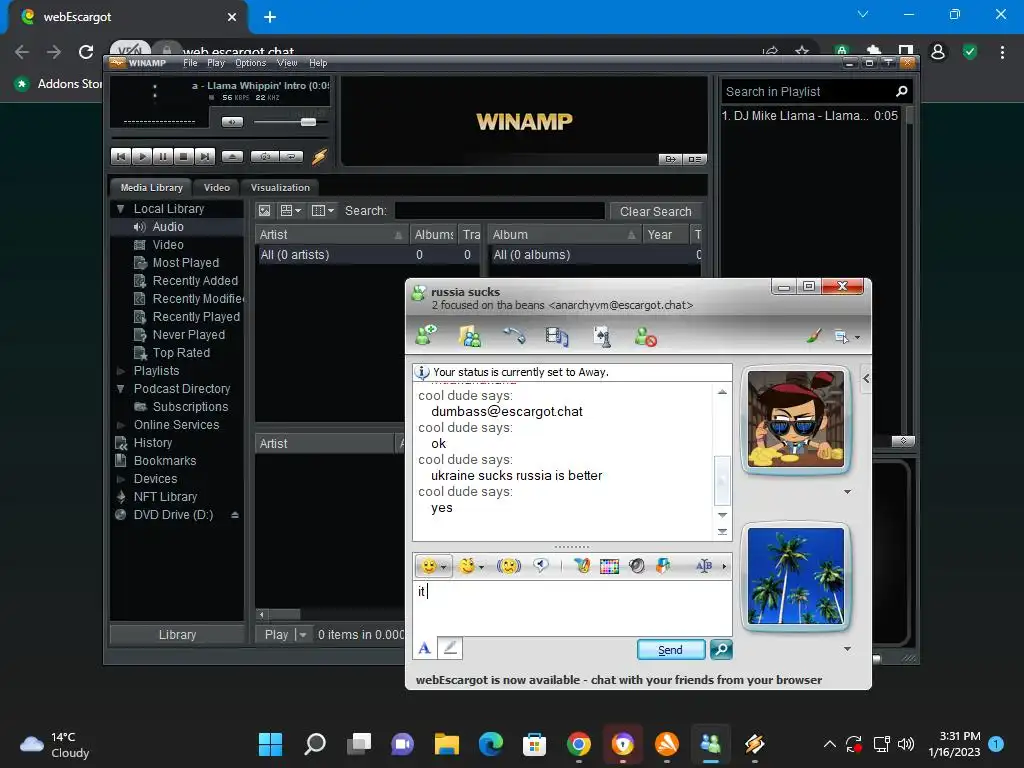Open the Winamp Options menu

251,63
